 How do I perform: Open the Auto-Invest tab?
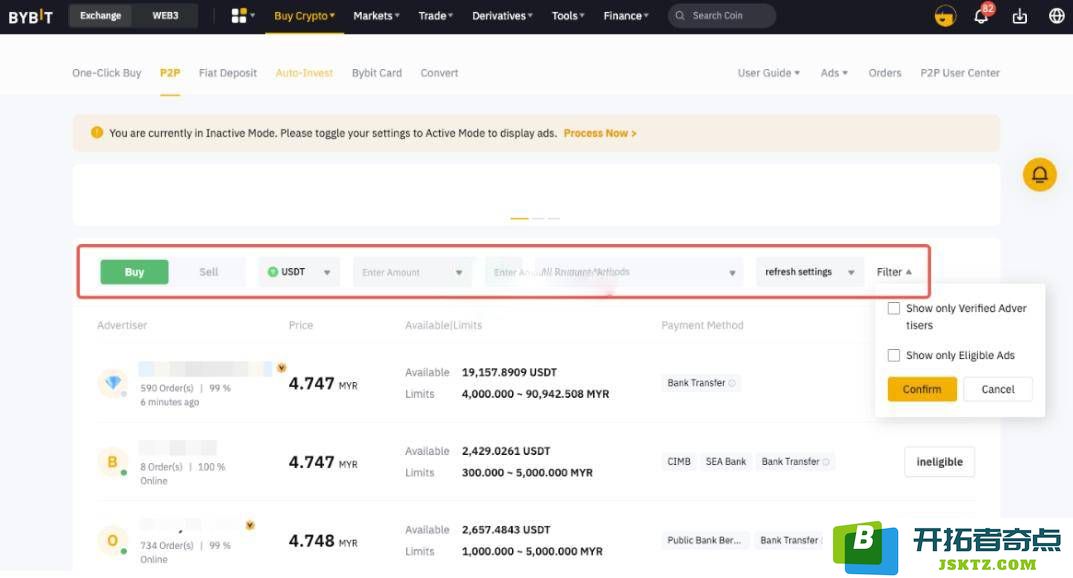pos(304,73)
